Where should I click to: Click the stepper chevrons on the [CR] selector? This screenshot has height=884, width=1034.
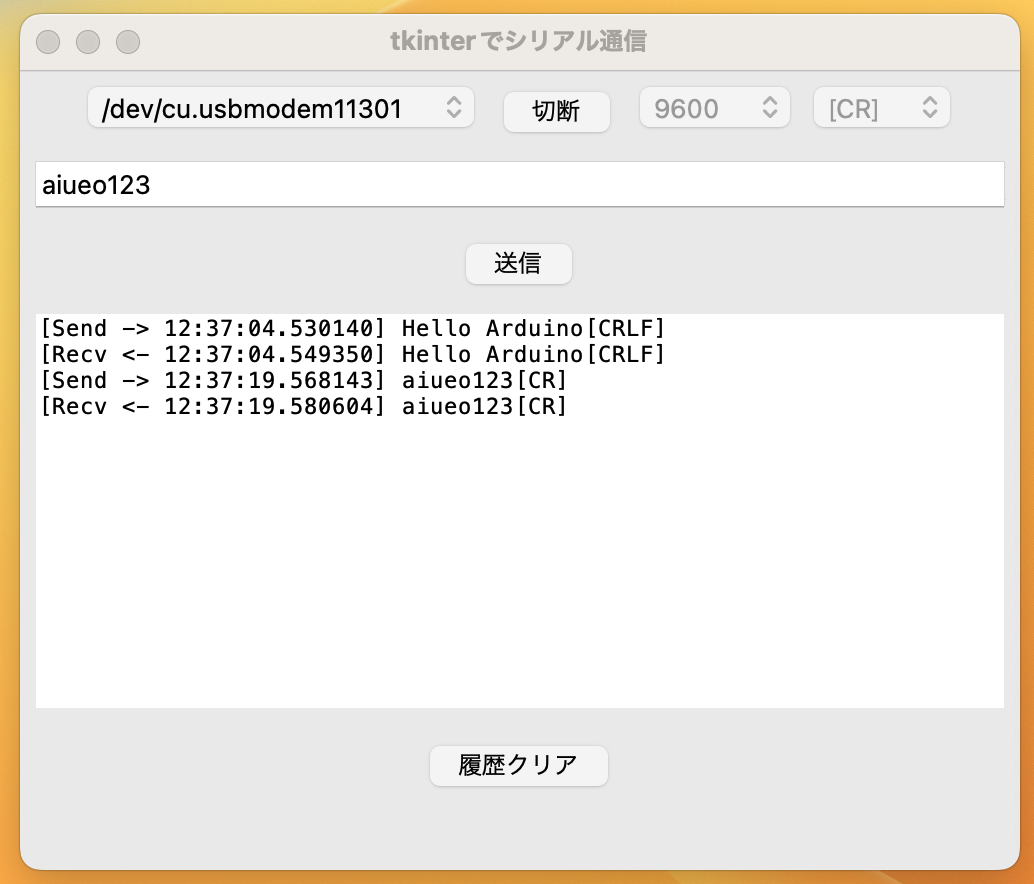point(930,107)
